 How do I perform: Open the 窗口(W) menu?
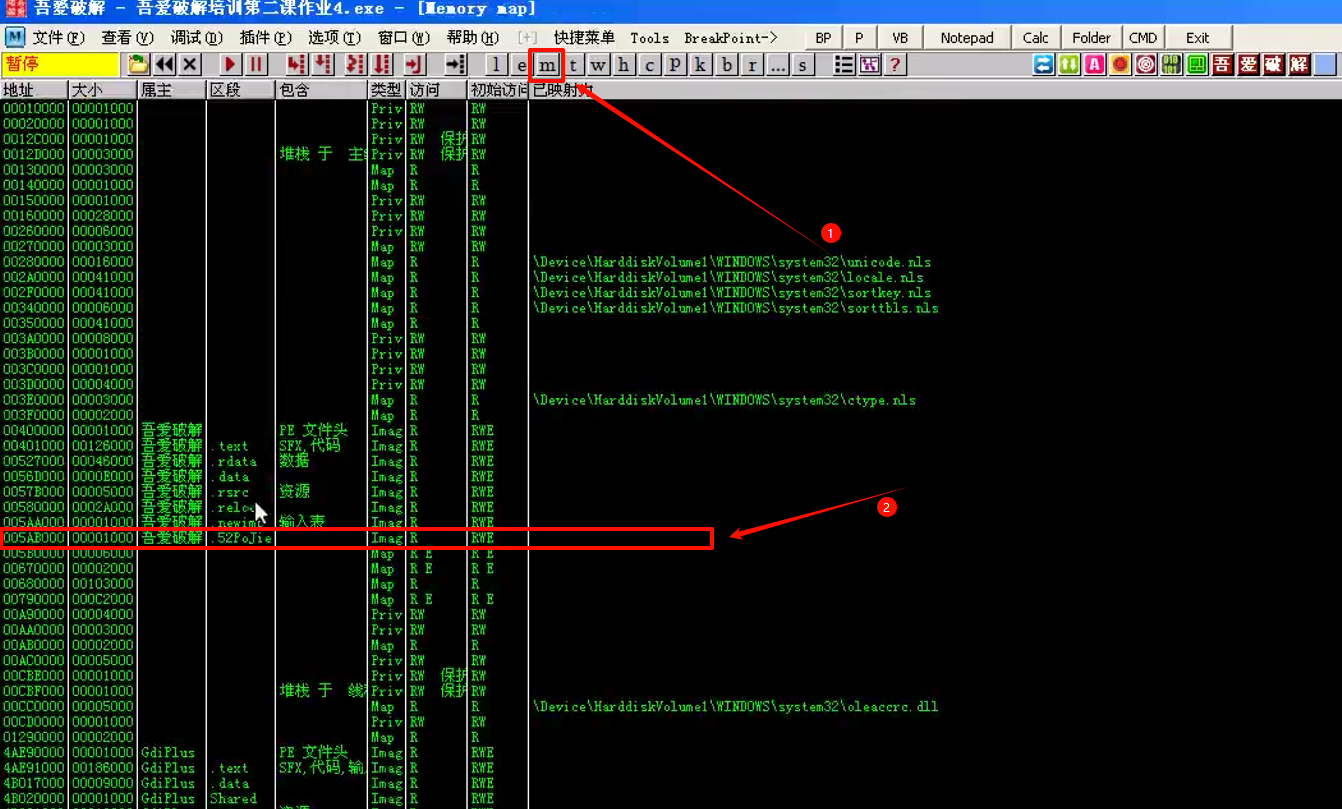[403, 38]
